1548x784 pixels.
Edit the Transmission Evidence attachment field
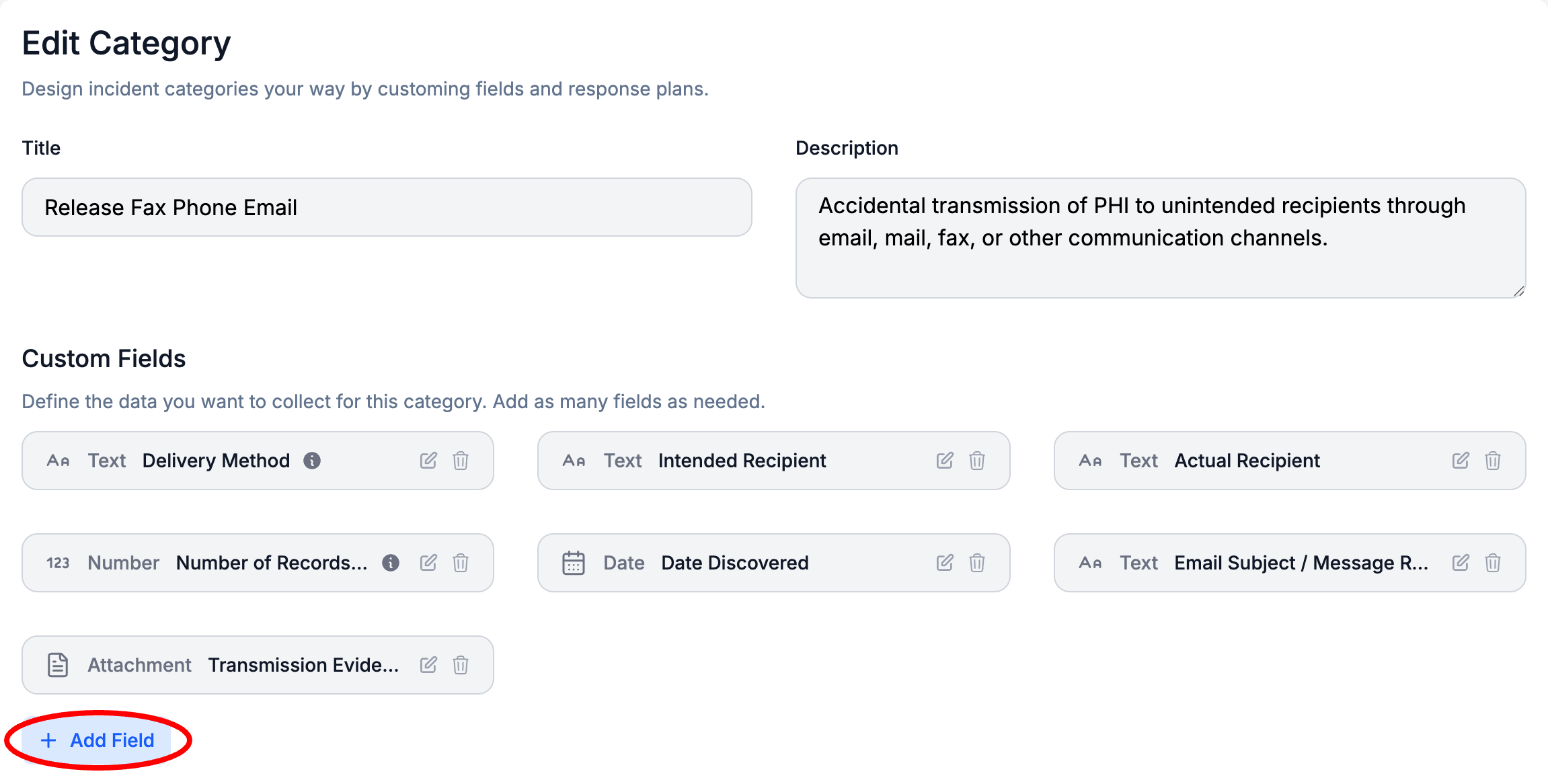coord(428,665)
